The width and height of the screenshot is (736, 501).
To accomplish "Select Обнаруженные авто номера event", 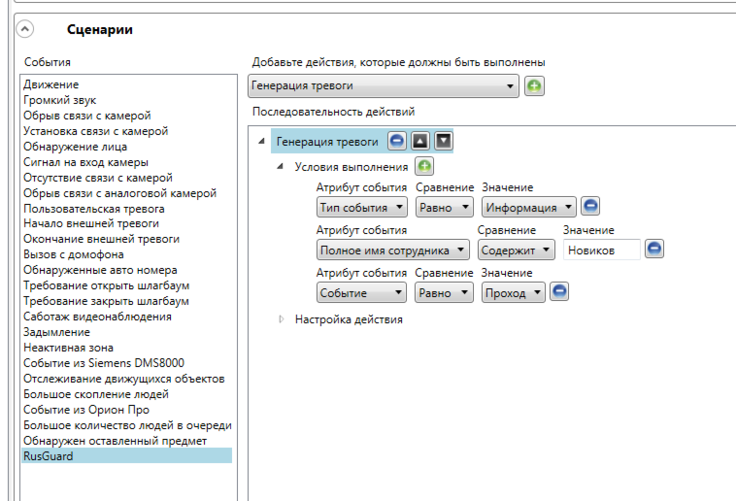I will 100,270.
